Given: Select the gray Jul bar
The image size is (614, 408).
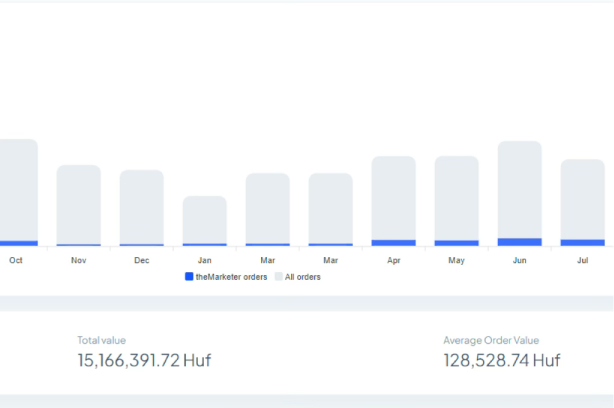Looking at the screenshot, I should (582, 199).
